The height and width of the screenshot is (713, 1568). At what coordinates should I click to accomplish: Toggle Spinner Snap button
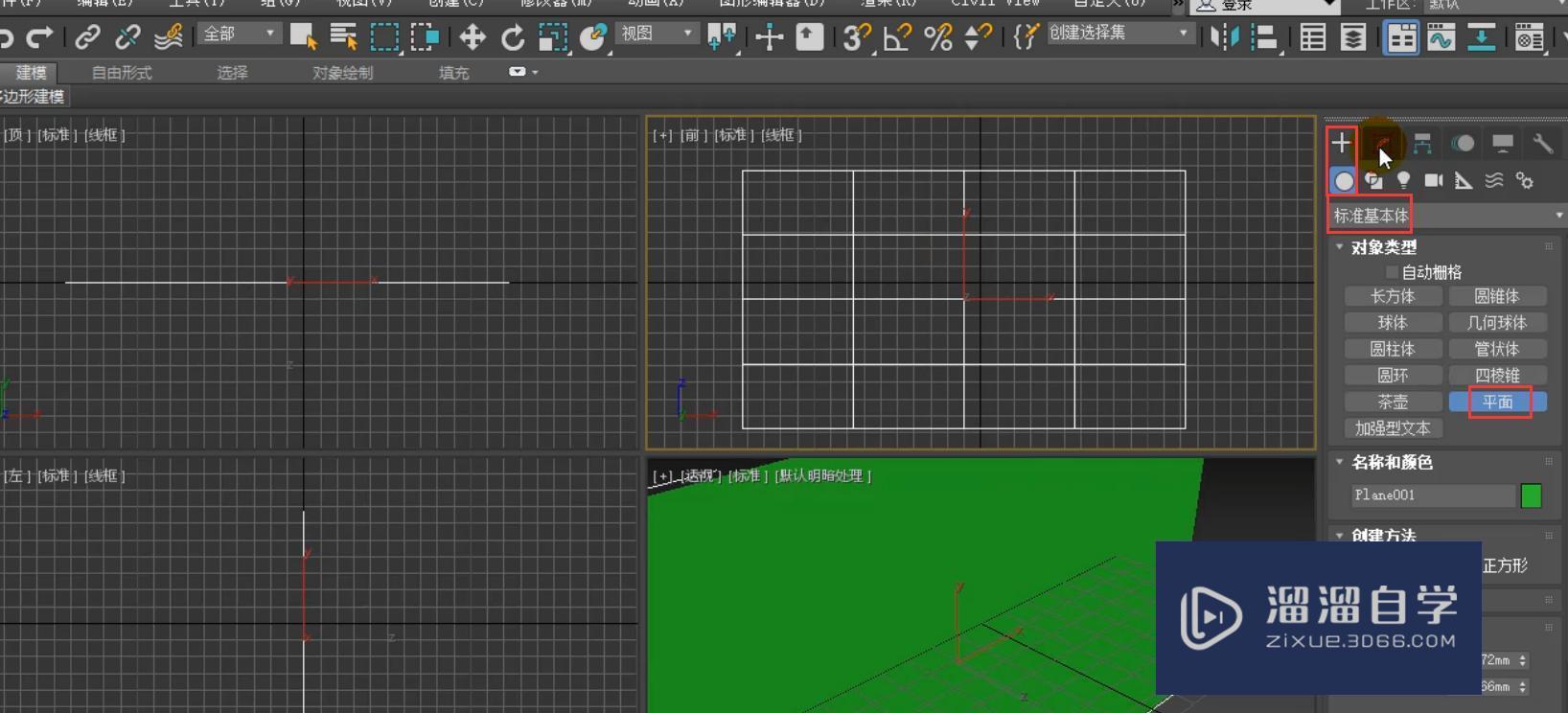click(978, 37)
